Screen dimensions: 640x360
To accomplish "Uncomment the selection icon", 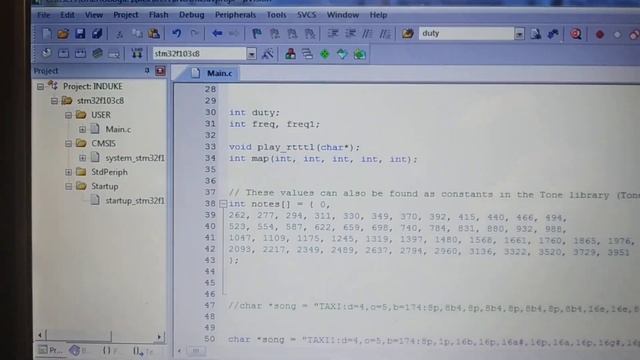I will tap(385, 33).
